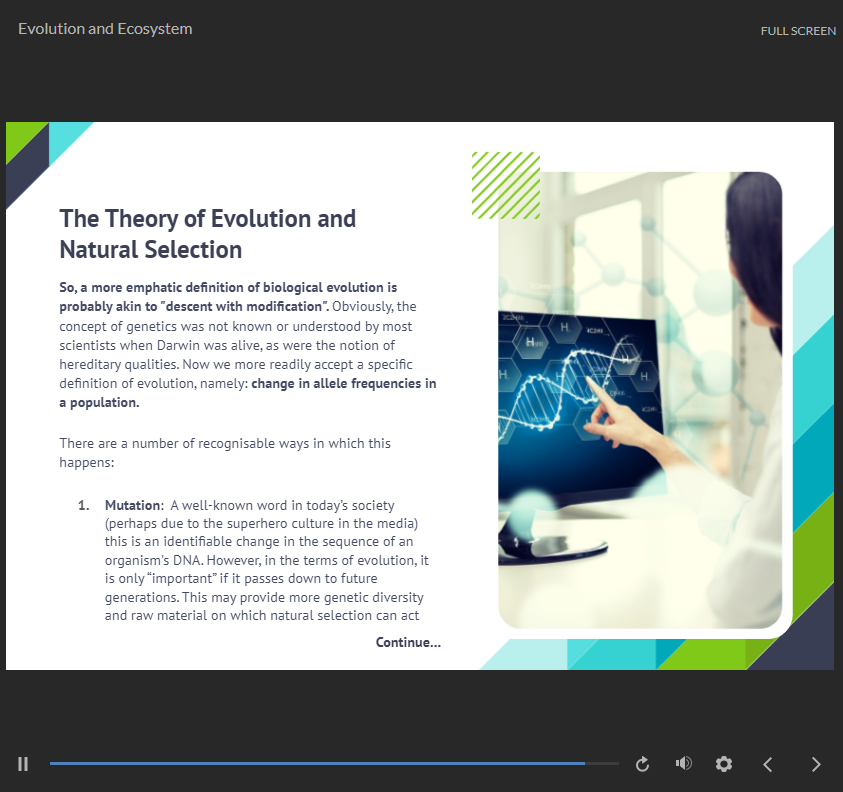The width and height of the screenshot is (843, 792).
Task: Click the list number 1 marker
Action: 84,505
